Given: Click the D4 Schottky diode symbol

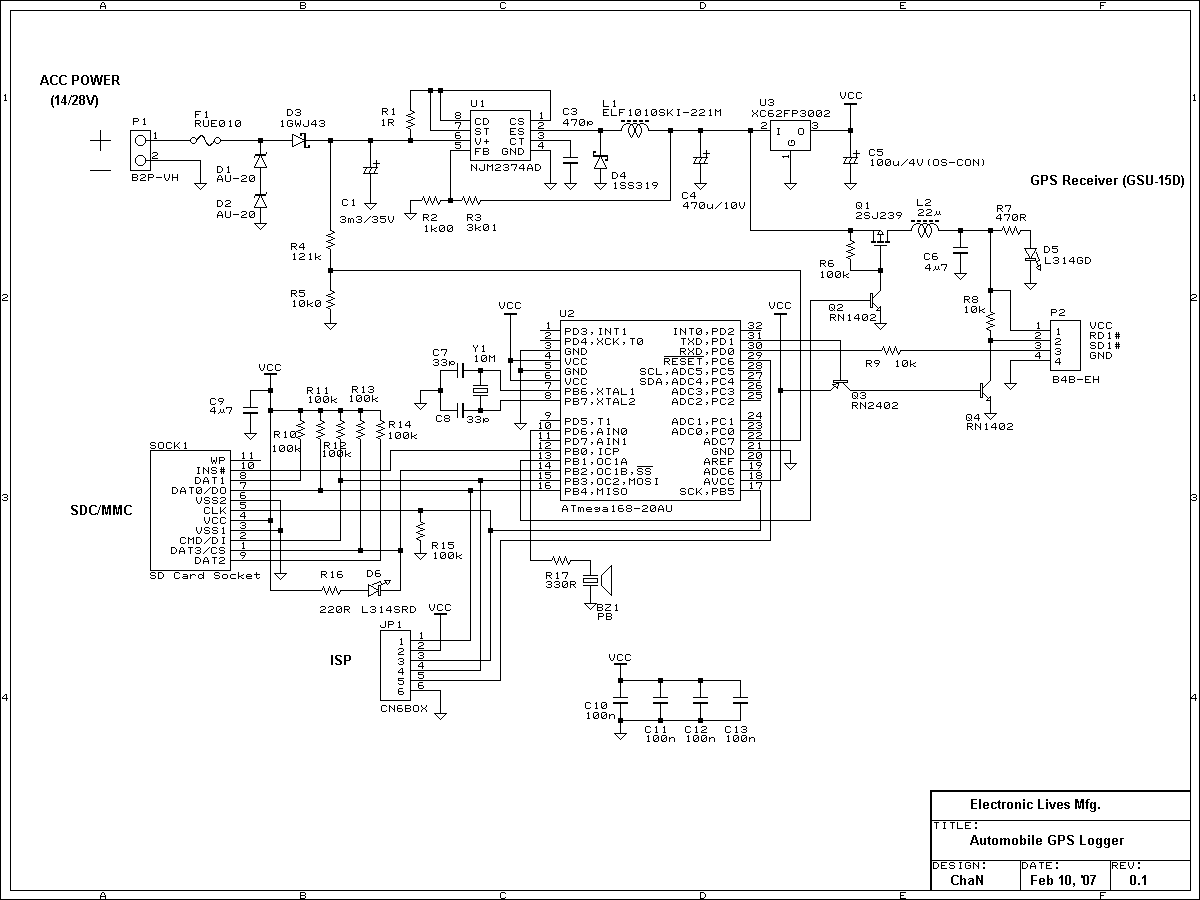Looking at the screenshot, I should (600, 160).
